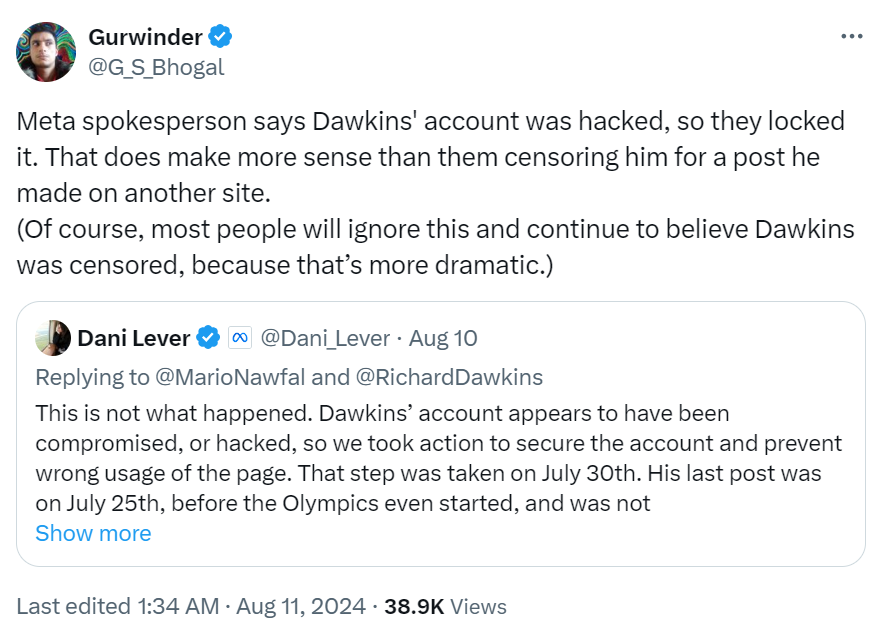View edit history via Last edited
Screen dimensions: 874x633
tap(73, 606)
